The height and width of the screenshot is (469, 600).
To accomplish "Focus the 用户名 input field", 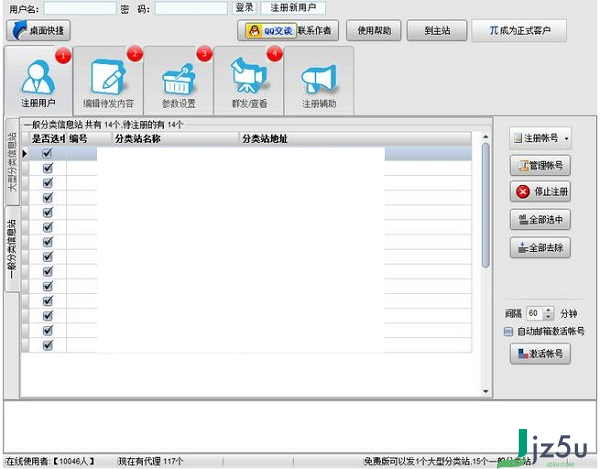I will click(x=80, y=8).
